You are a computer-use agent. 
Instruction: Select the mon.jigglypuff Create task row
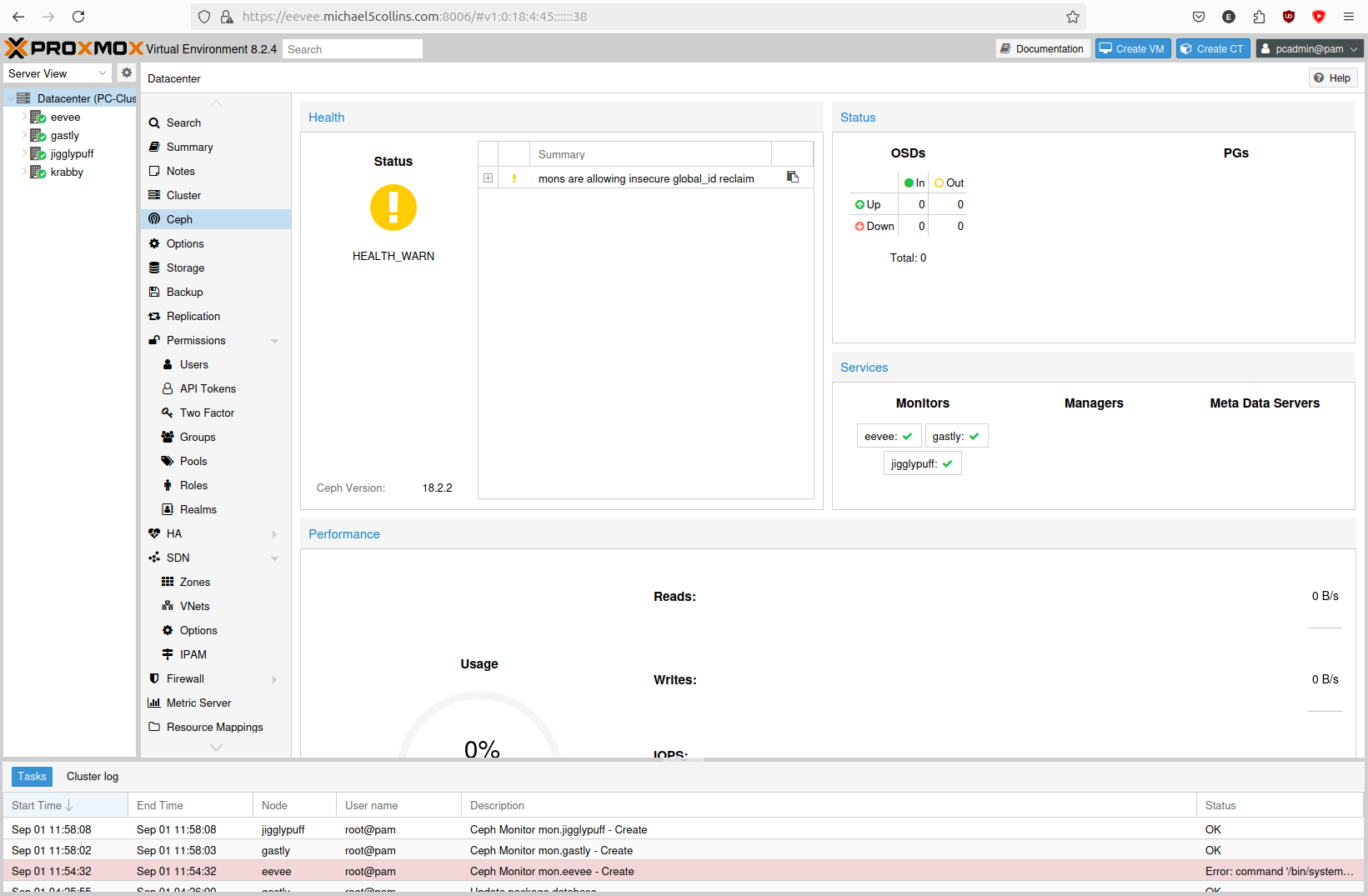pos(684,829)
